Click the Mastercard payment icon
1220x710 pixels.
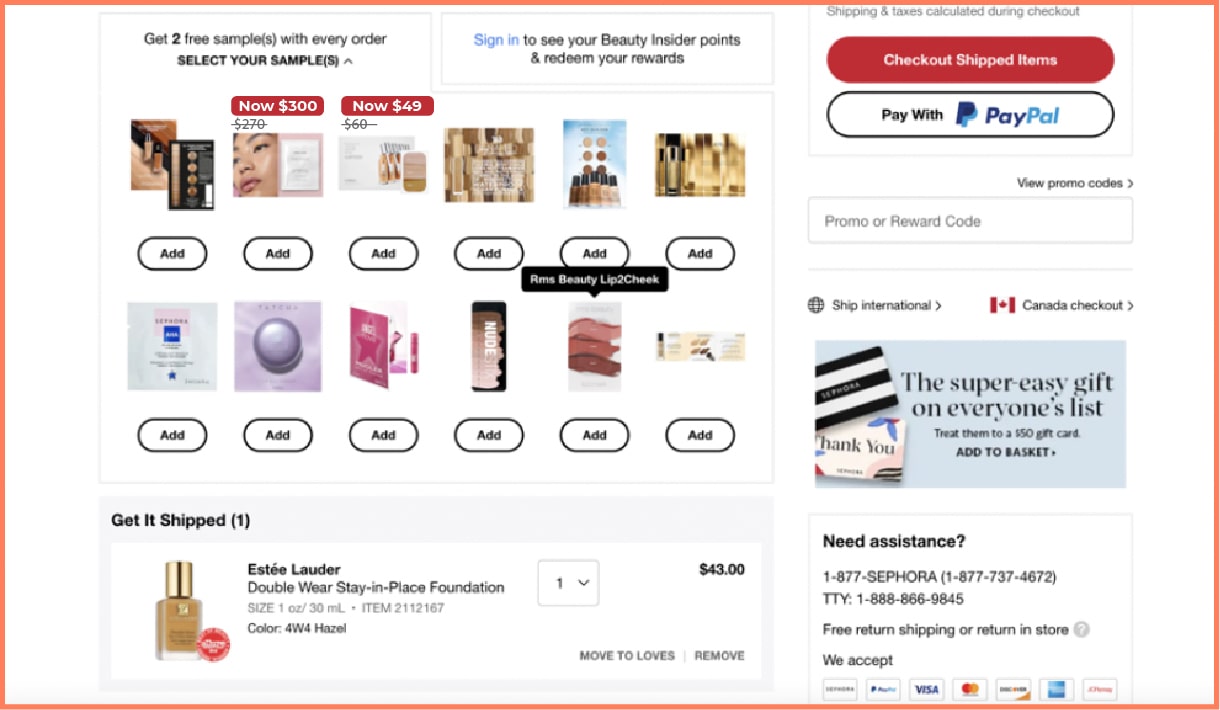[969, 689]
